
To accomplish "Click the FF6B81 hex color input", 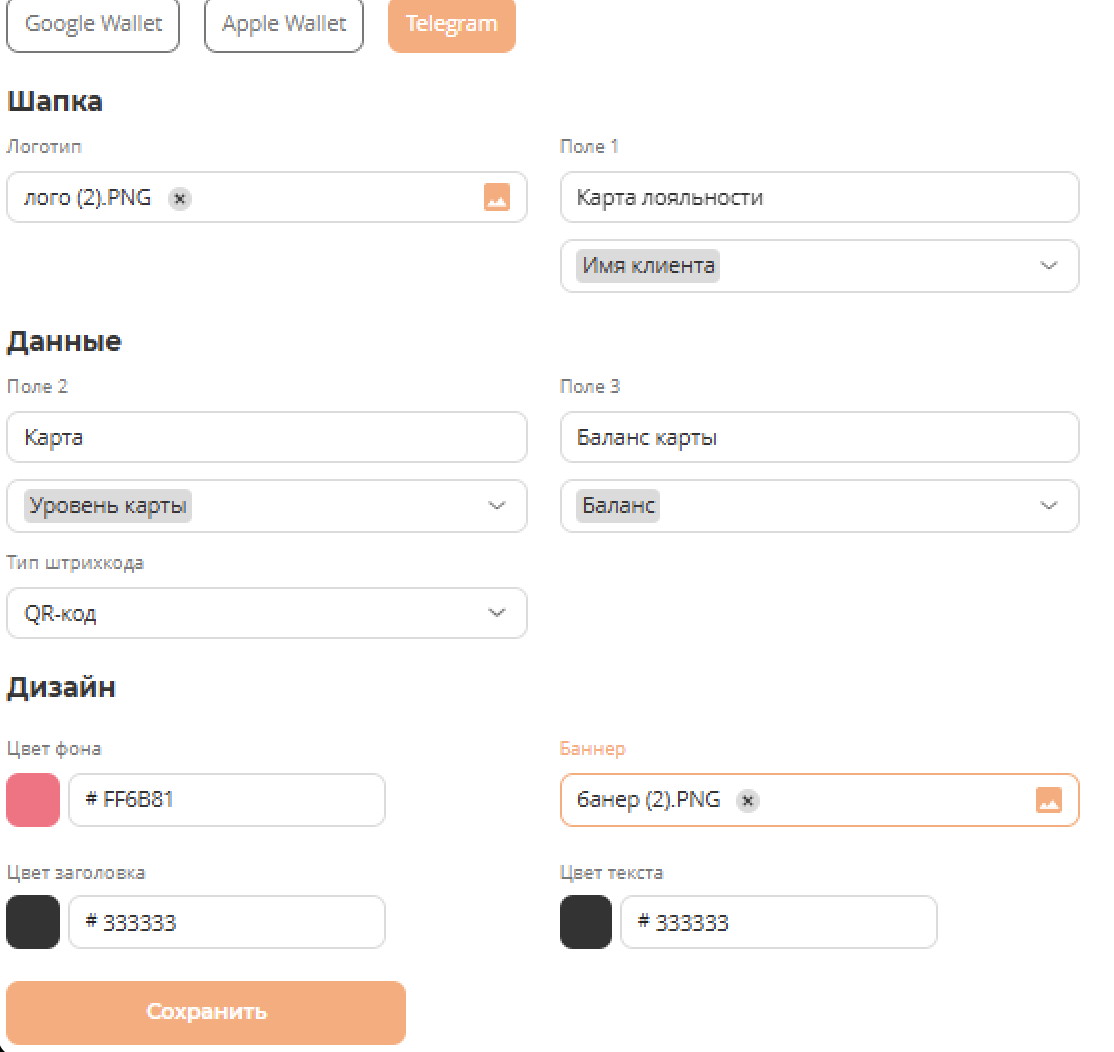I will pyautogui.click(x=227, y=800).
